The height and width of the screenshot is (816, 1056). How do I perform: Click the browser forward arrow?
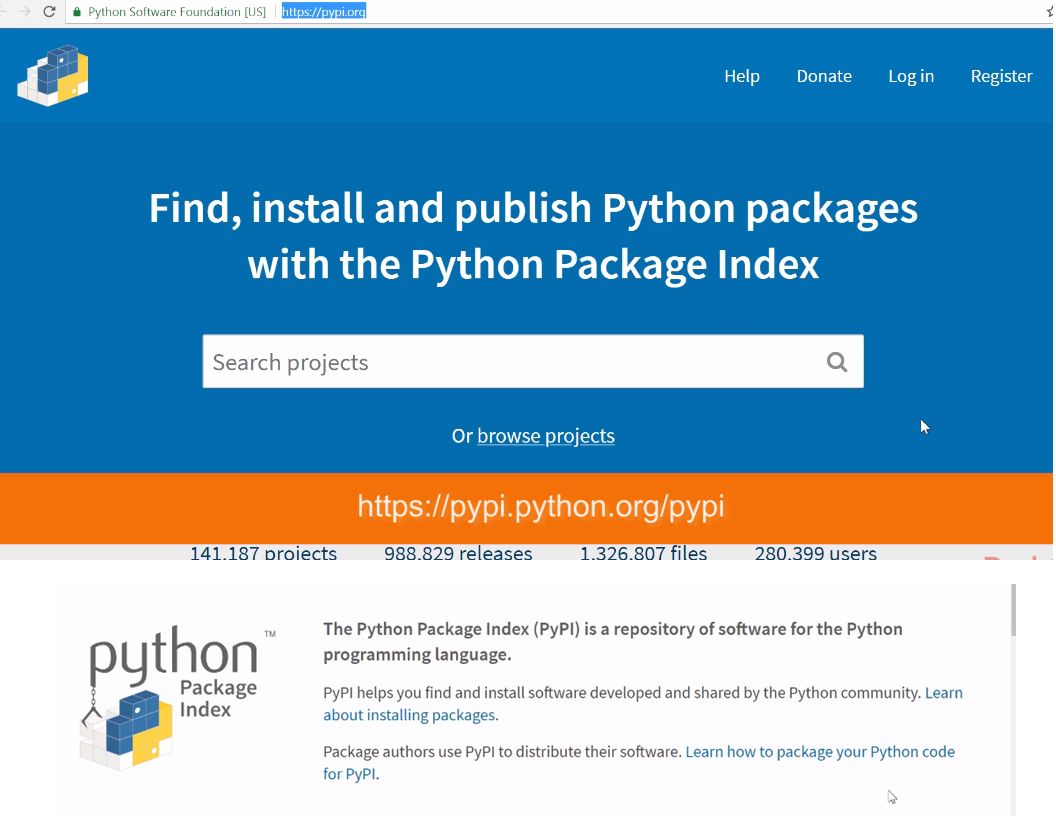pyautogui.click(x=25, y=11)
